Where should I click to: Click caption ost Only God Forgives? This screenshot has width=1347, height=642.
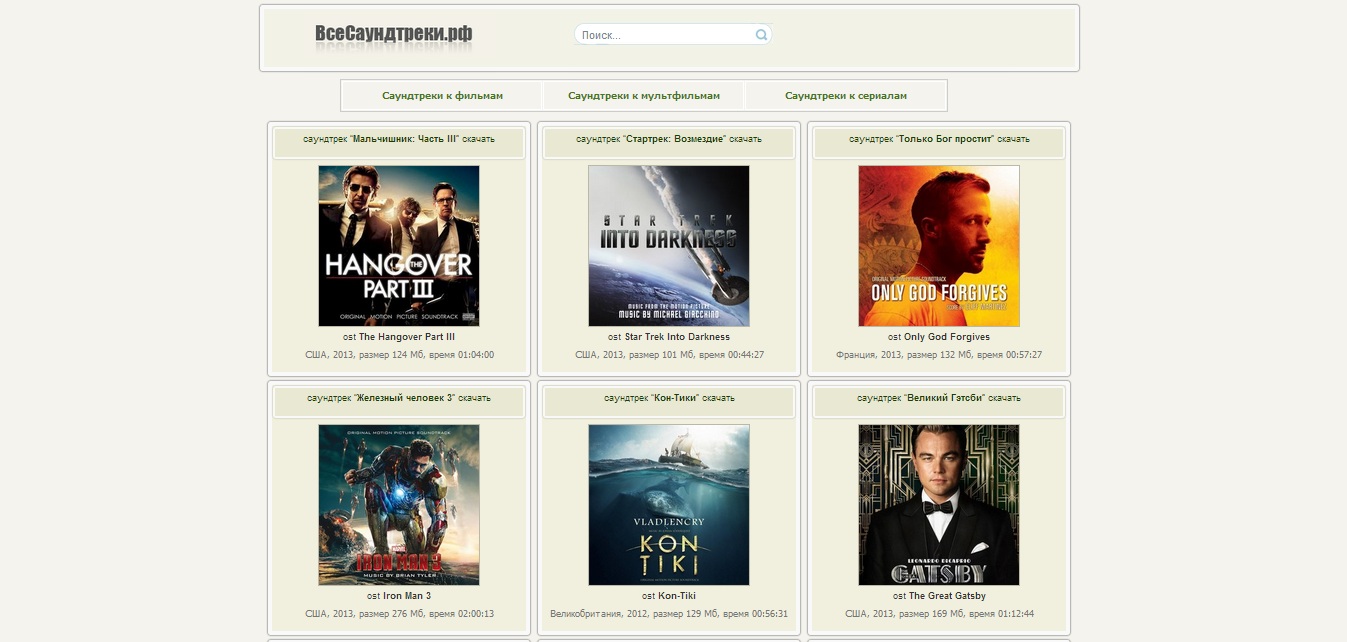click(x=939, y=337)
